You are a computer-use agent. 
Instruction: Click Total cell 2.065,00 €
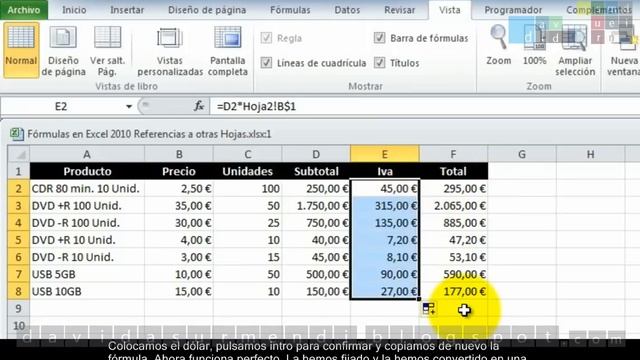click(453, 206)
